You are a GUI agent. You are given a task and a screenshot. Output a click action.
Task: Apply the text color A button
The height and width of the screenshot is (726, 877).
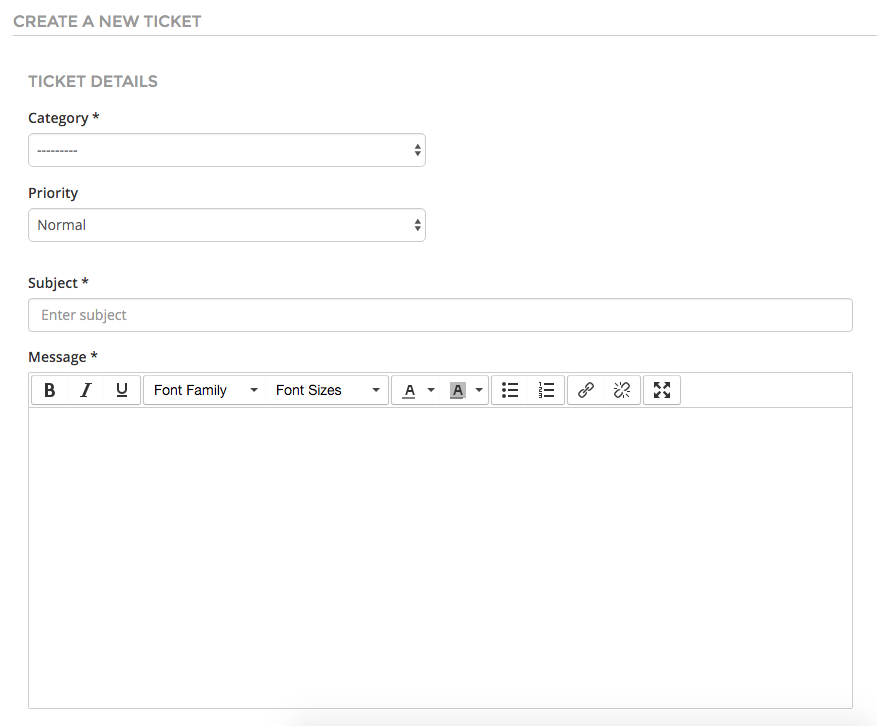(x=409, y=390)
